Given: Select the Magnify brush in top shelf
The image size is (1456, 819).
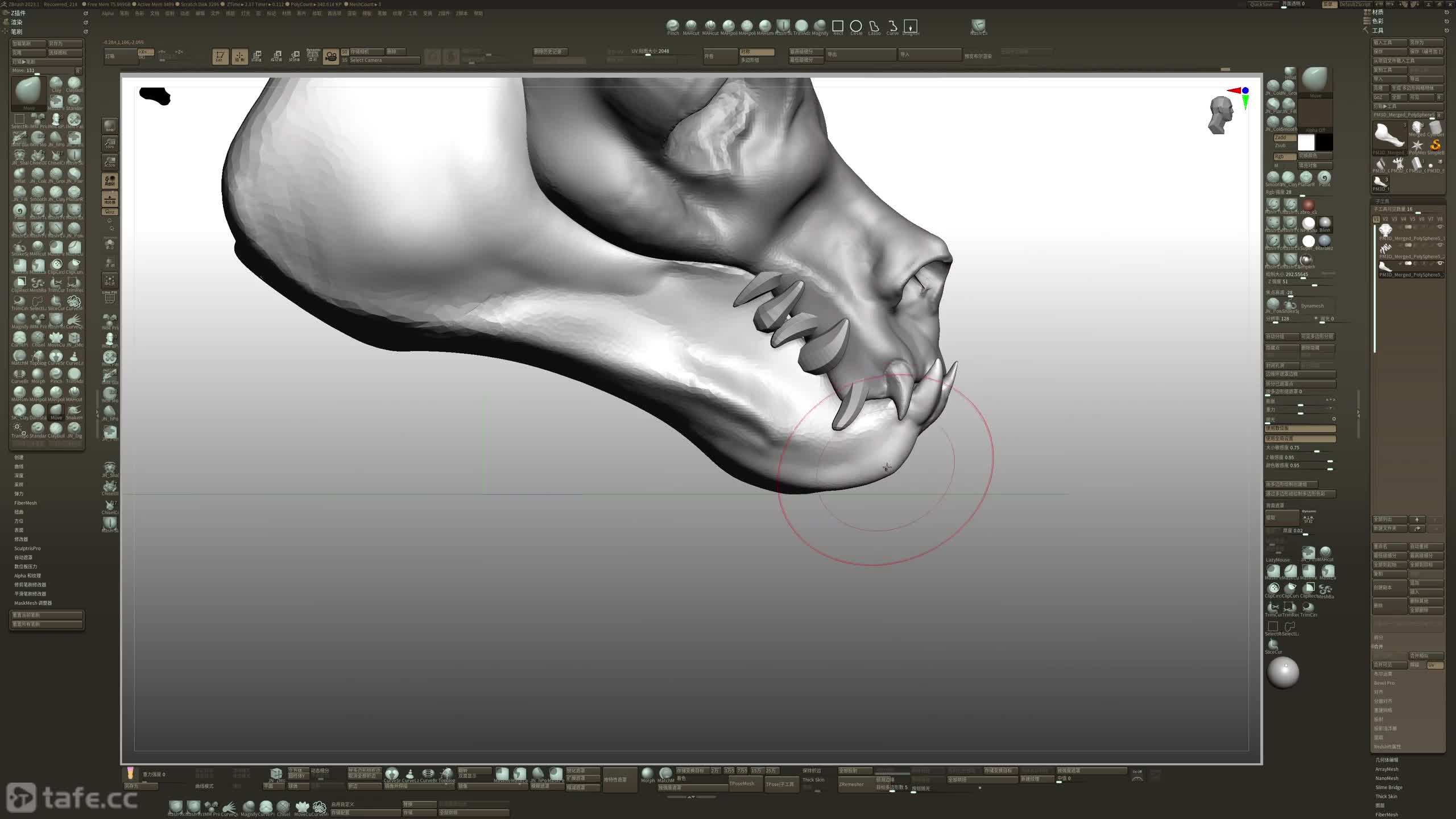Looking at the screenshot, I should click(x=820, y=26).
